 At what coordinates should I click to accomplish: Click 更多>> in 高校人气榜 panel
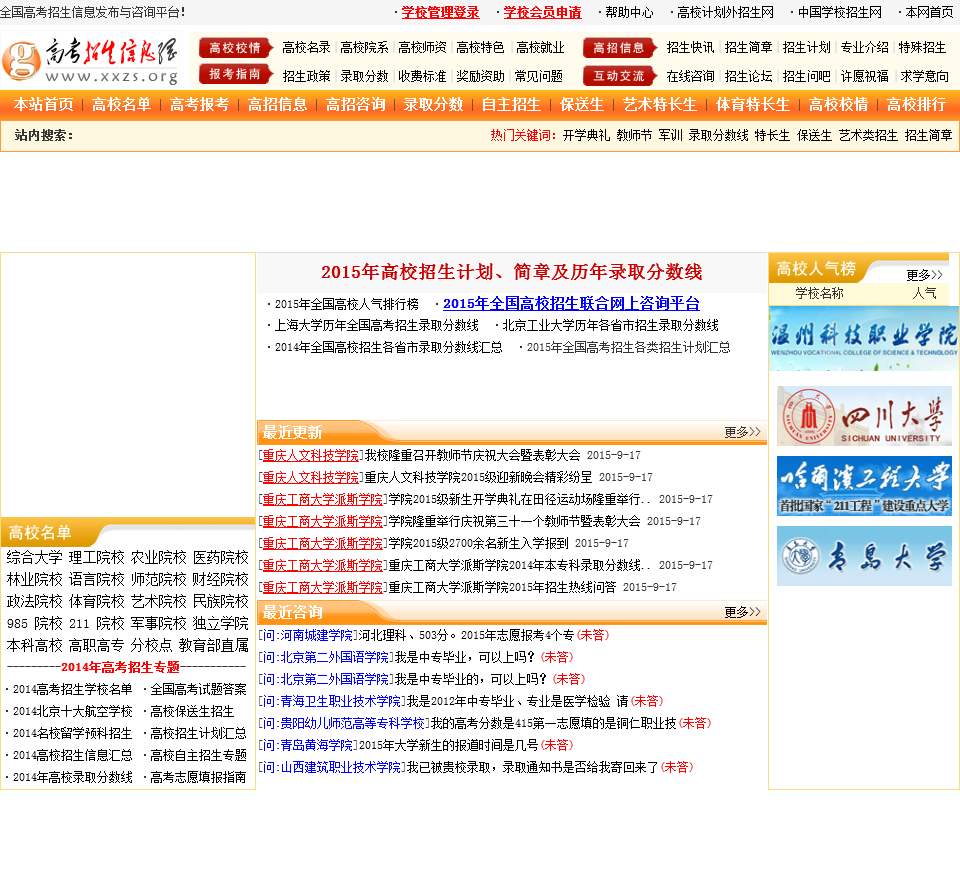[x=924, y=275]
